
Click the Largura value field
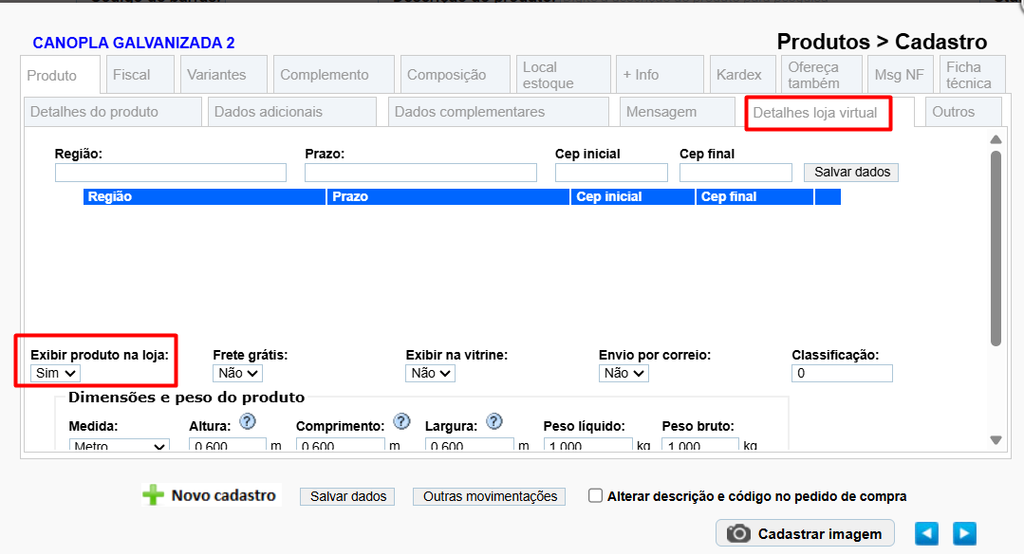[x=470, y=445]
